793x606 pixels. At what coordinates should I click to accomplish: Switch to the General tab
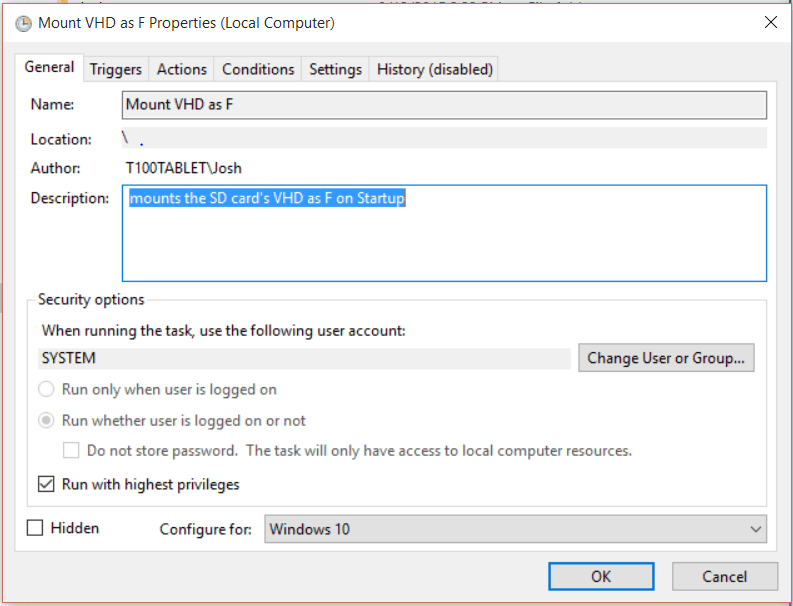point(49,68)
